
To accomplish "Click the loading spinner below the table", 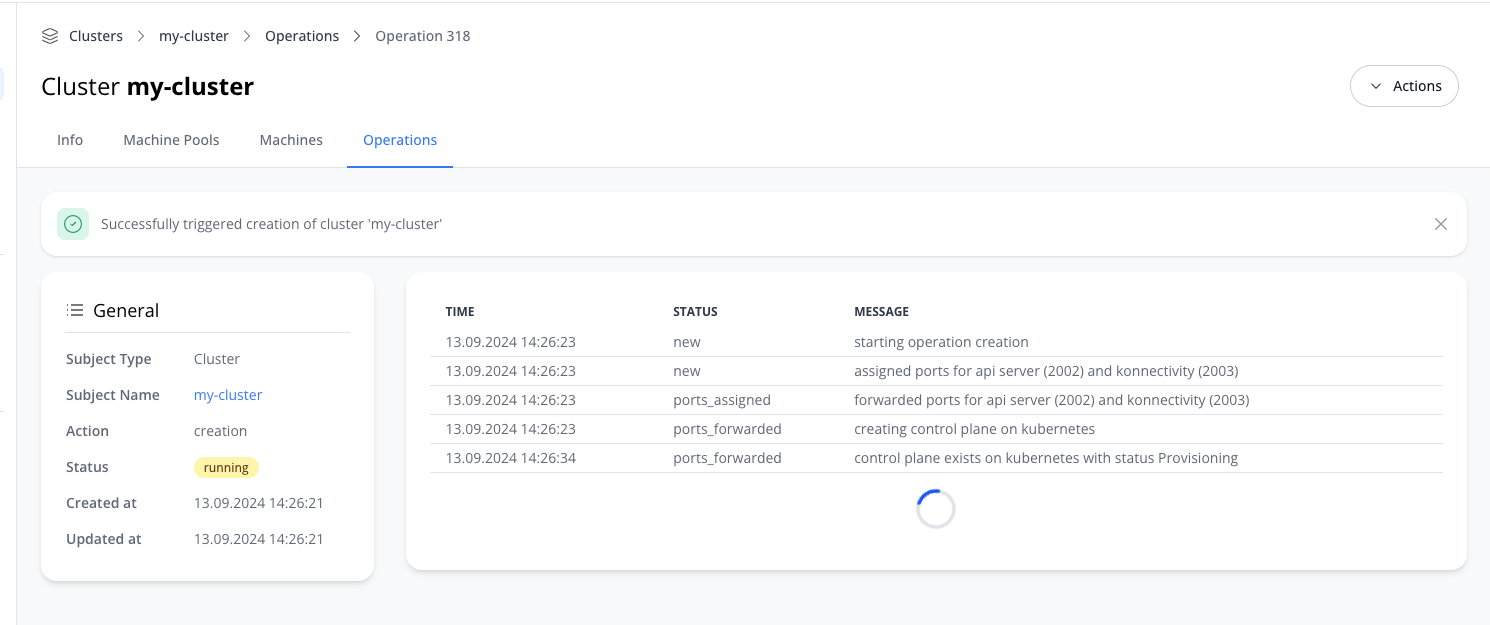I will coord(935,509).
